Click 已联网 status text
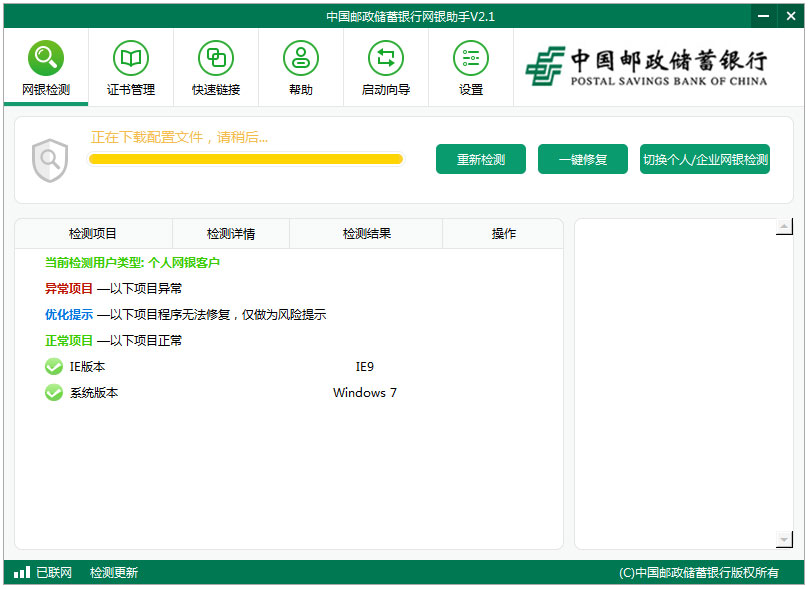This screenshot has height=589, width=810. click(x=54, y=572)
